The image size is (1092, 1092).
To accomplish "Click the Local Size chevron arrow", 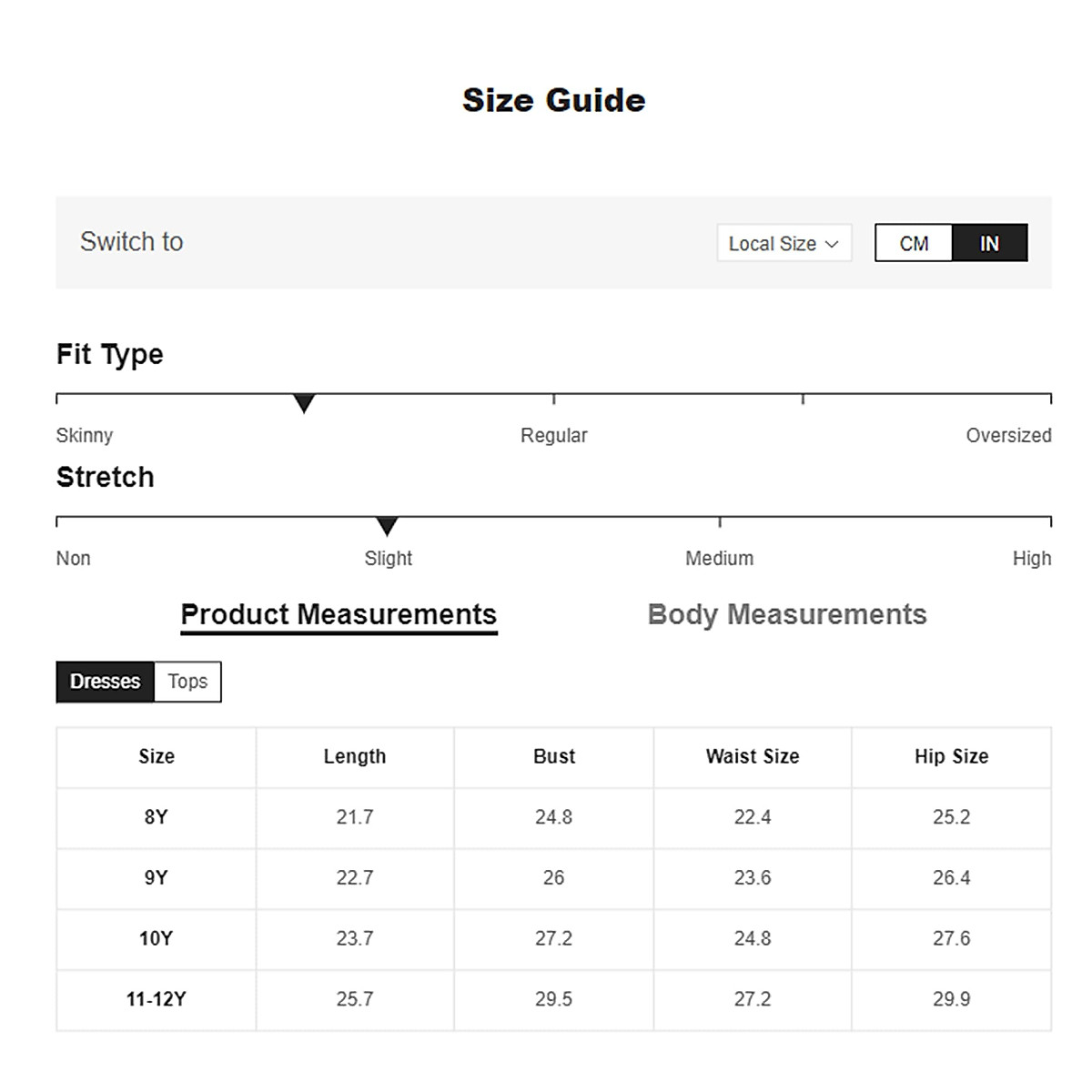I will [x=832, y=244].
